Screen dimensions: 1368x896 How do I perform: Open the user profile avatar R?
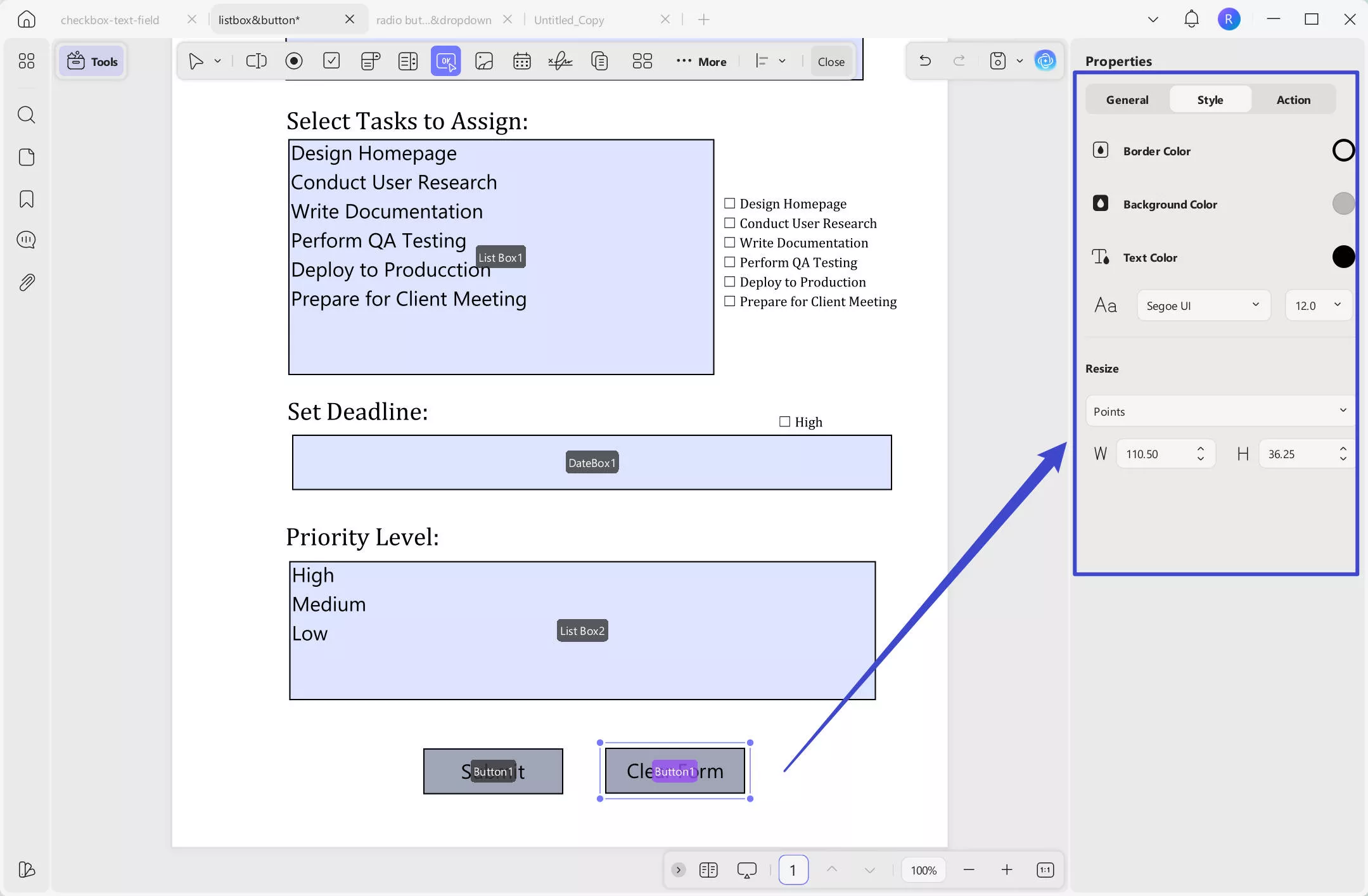(x=1229, y=20)
